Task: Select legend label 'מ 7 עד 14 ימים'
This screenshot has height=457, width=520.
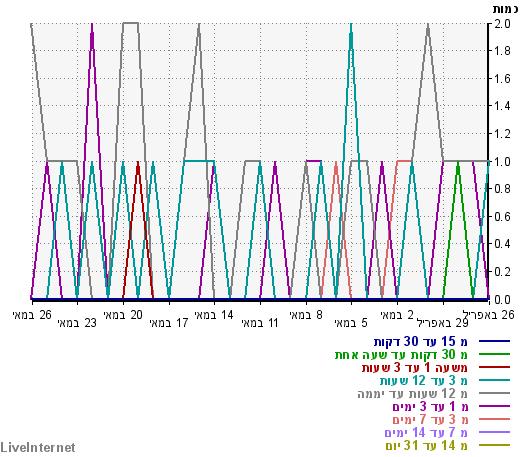Action: [x=426, y=433]
